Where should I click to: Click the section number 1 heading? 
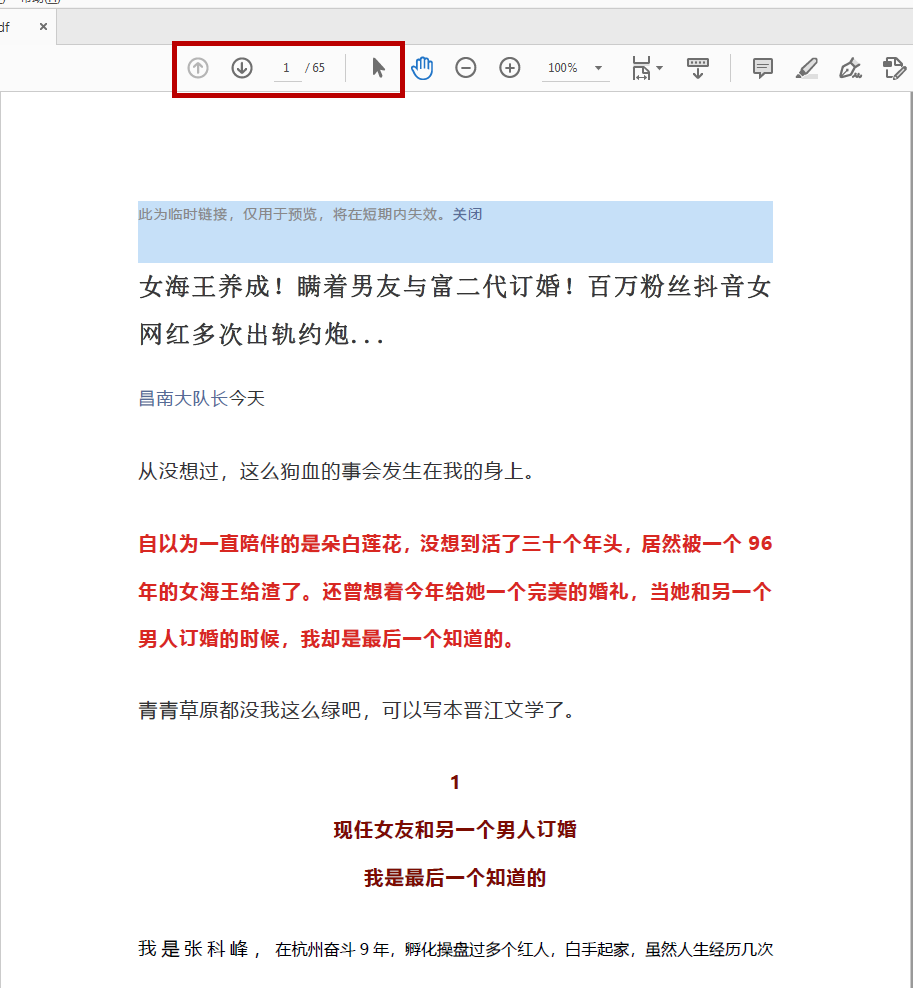(455, 783)
